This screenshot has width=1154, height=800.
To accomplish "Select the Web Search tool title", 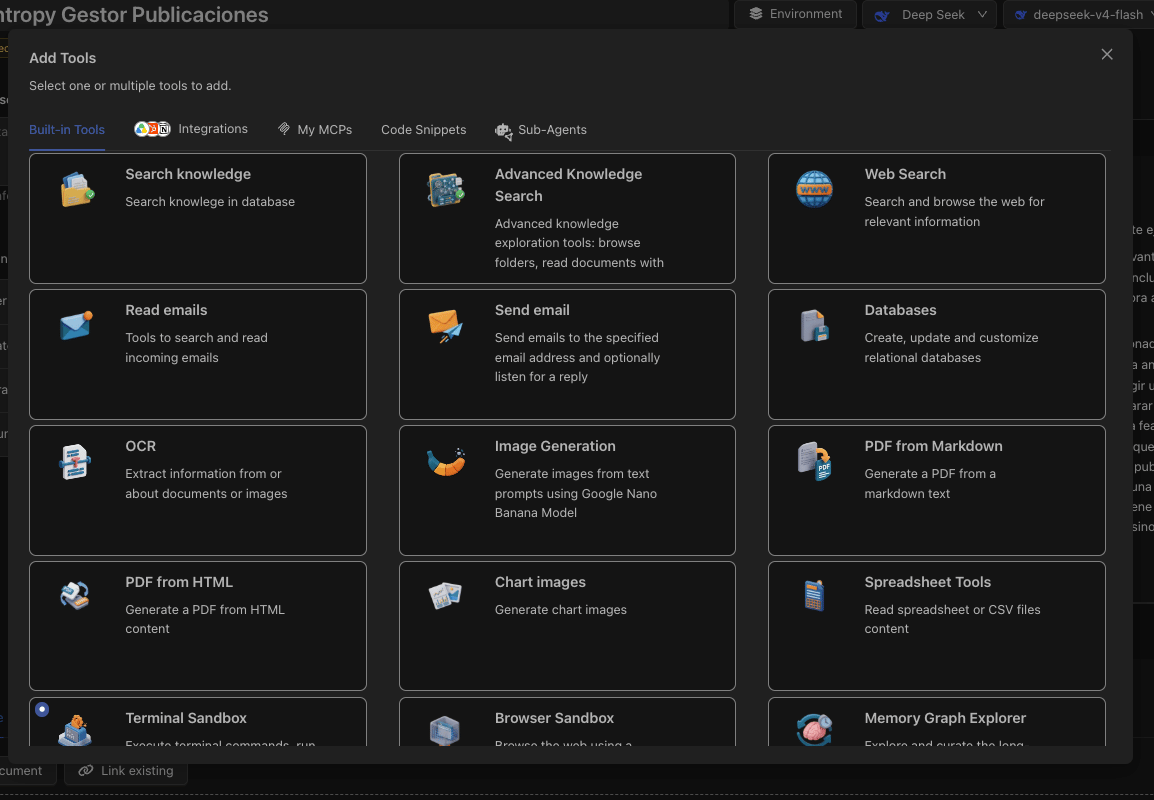I will 905,174.
